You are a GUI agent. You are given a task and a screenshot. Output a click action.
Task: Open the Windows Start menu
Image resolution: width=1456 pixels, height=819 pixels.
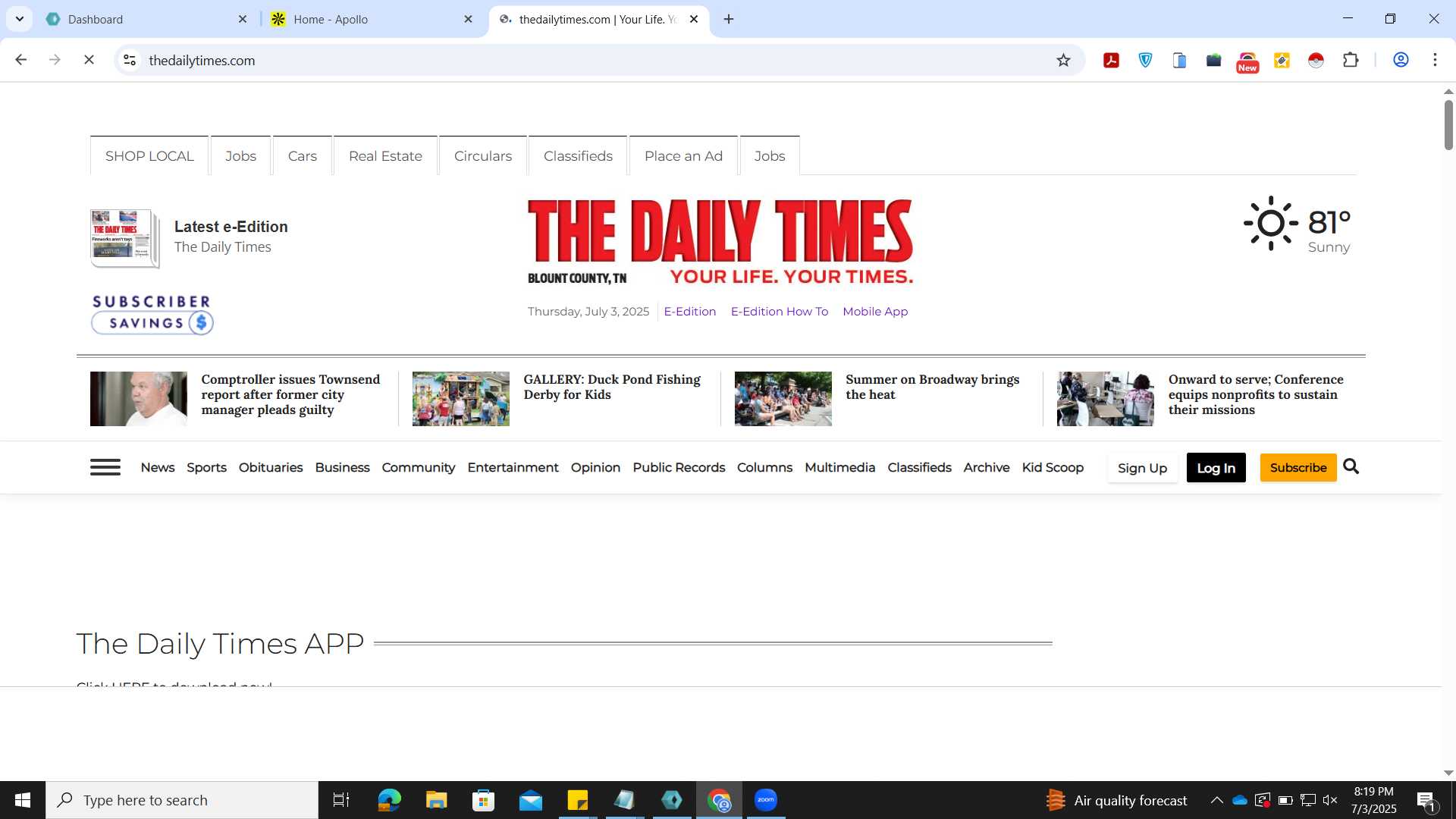[x=23, y=800]
